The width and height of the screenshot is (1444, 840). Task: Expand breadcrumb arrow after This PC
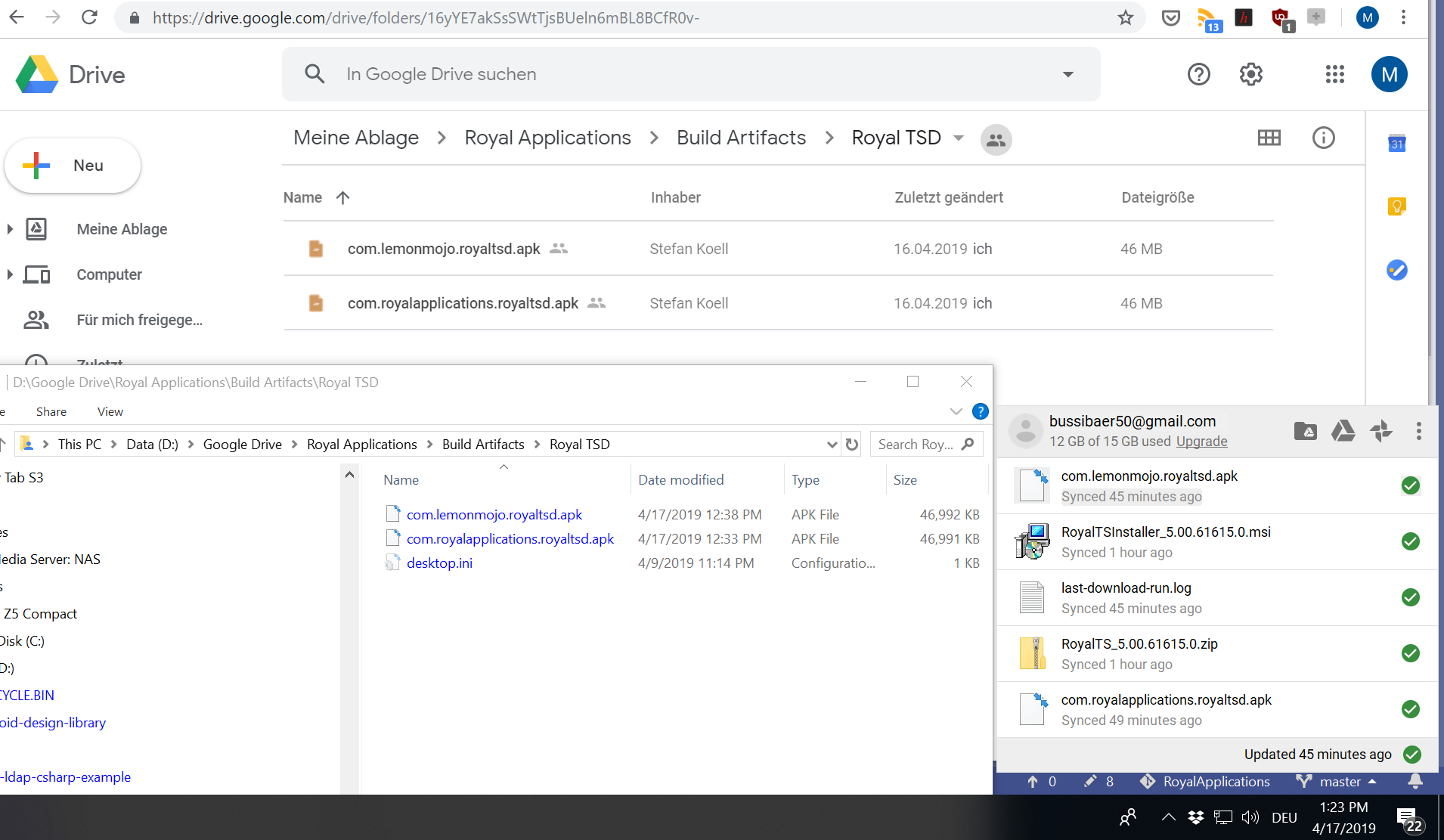click(114, 445)
